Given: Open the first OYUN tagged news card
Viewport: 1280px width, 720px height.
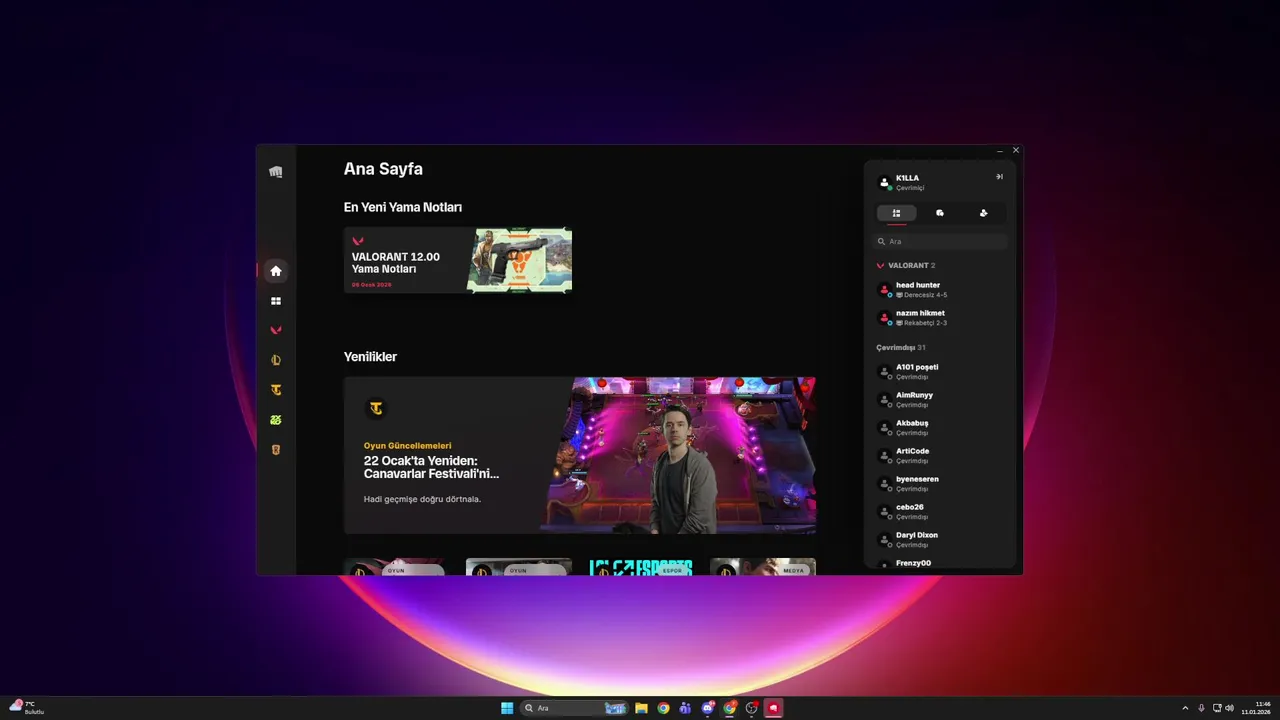Looking at the screenshot, I should click(397, 567).
